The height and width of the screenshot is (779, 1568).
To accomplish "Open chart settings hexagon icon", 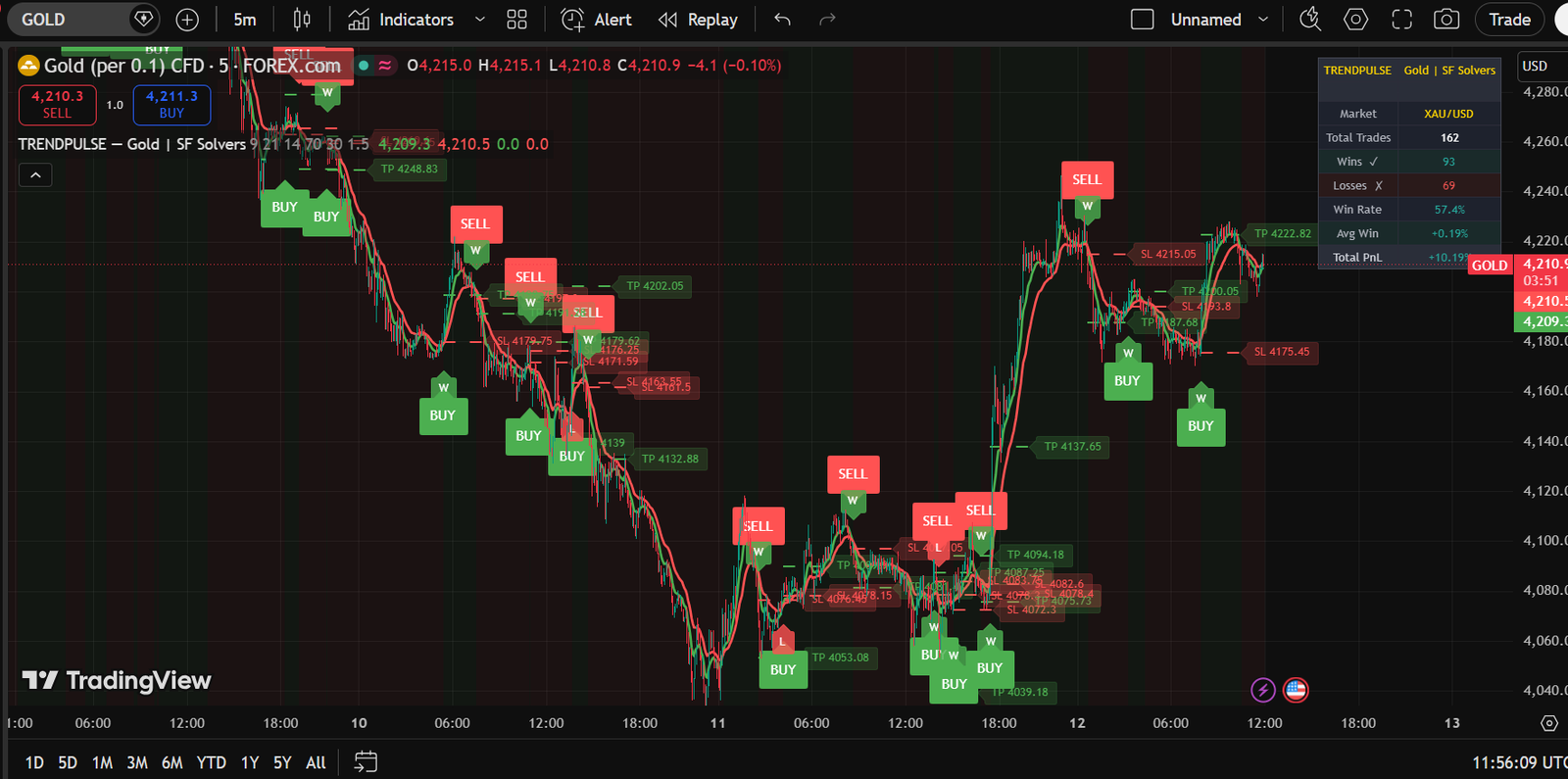I will (x=1355, y=20).
